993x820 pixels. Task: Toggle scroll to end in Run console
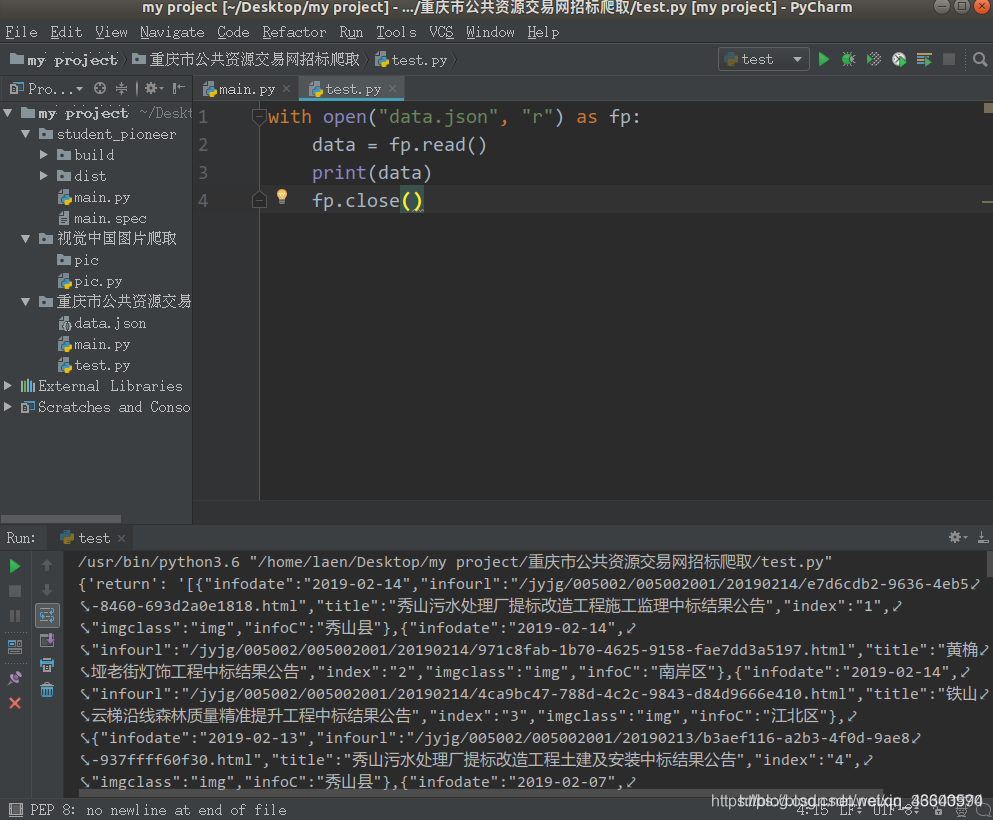47,640
